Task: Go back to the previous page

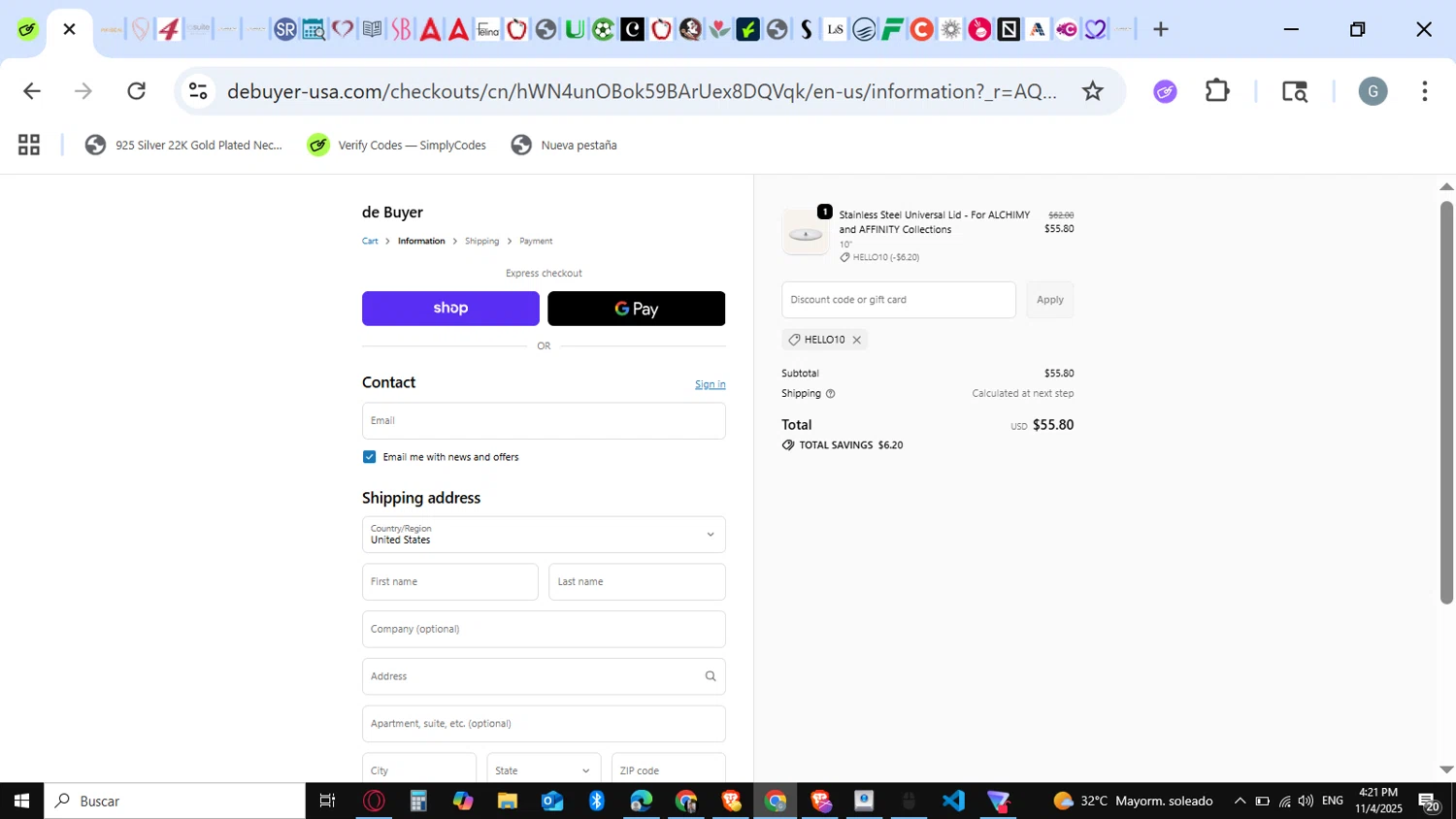Action: click(x=31, y=91)
